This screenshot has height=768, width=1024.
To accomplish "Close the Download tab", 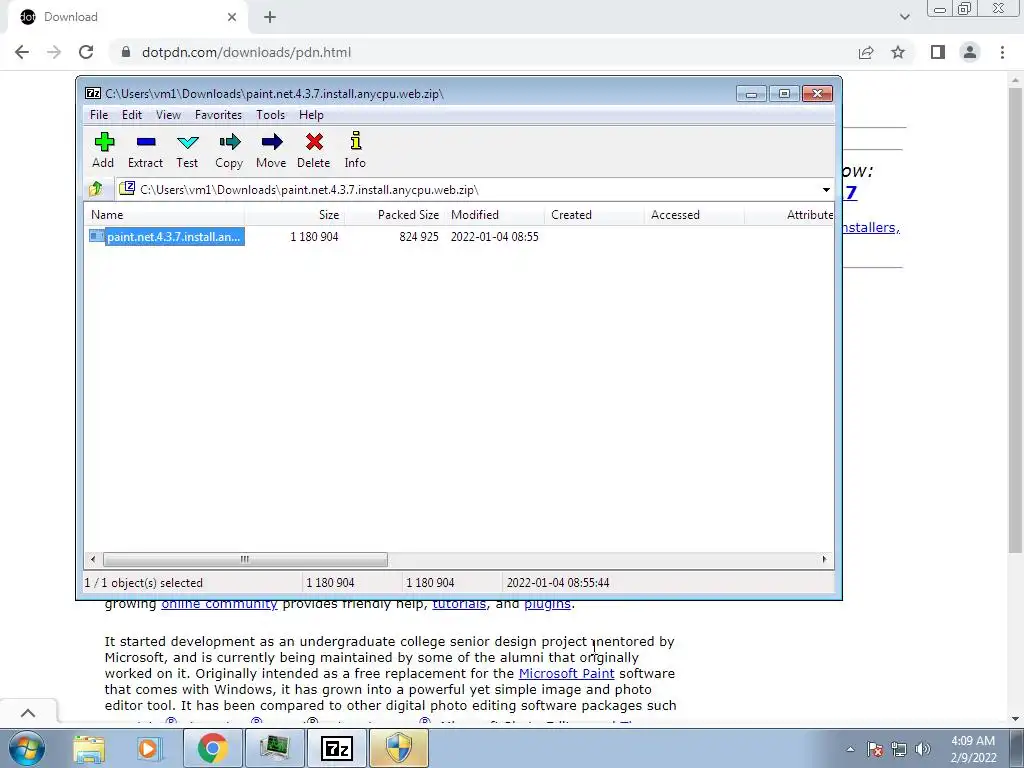I will 232,17.
